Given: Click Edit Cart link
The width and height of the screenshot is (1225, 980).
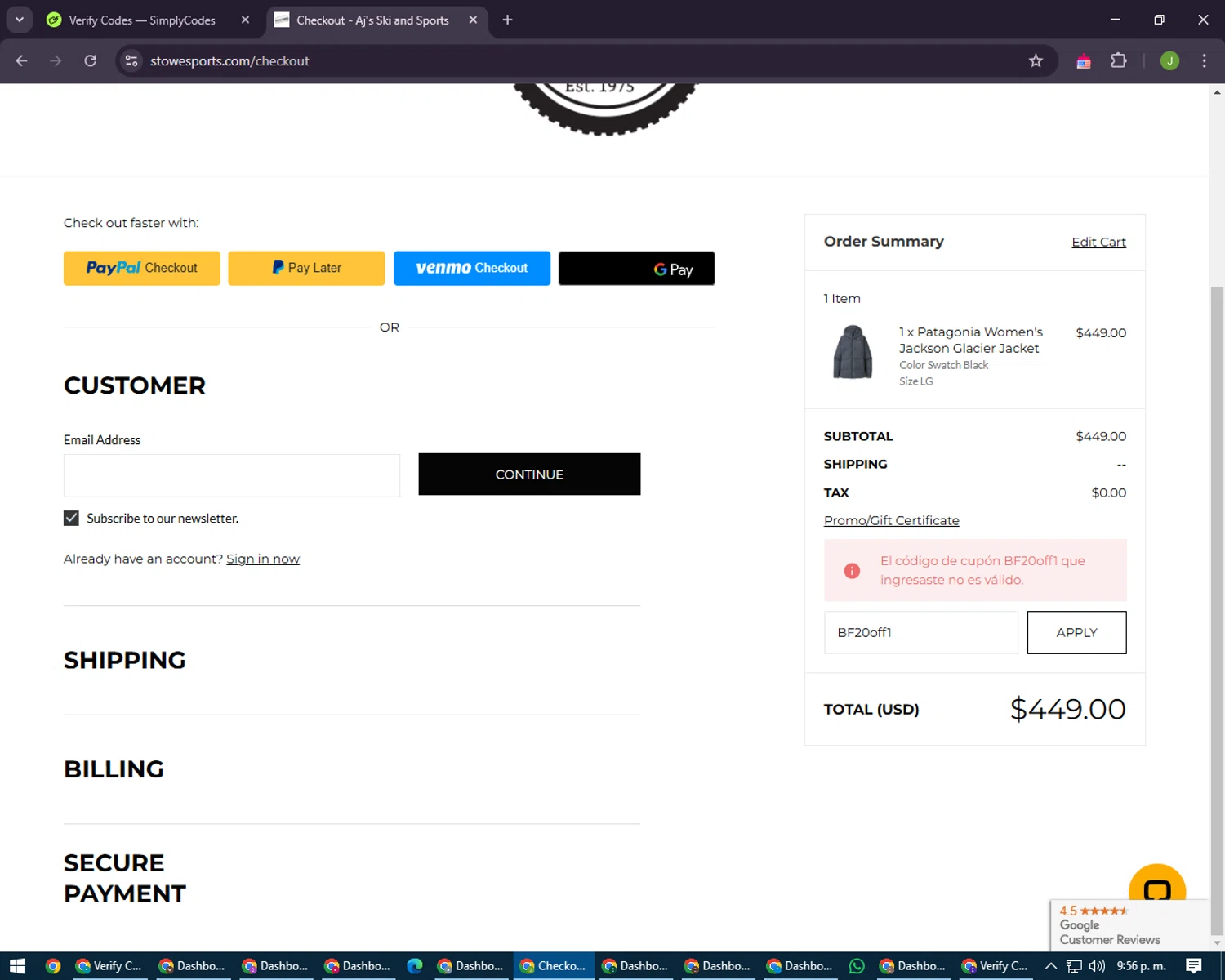Looking at the screenshot, I should click(x=1098, y=242).
